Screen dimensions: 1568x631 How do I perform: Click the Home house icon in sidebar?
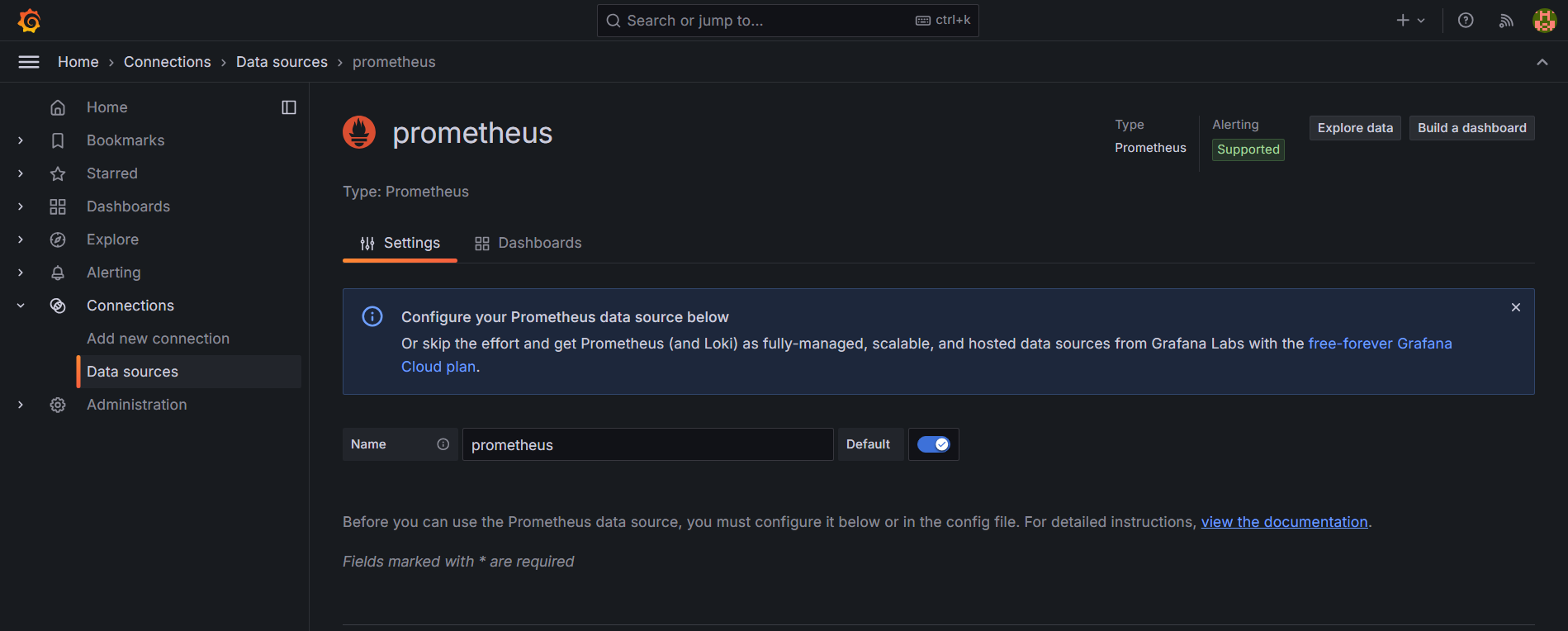pyautogui.click(x=58, y=107)
